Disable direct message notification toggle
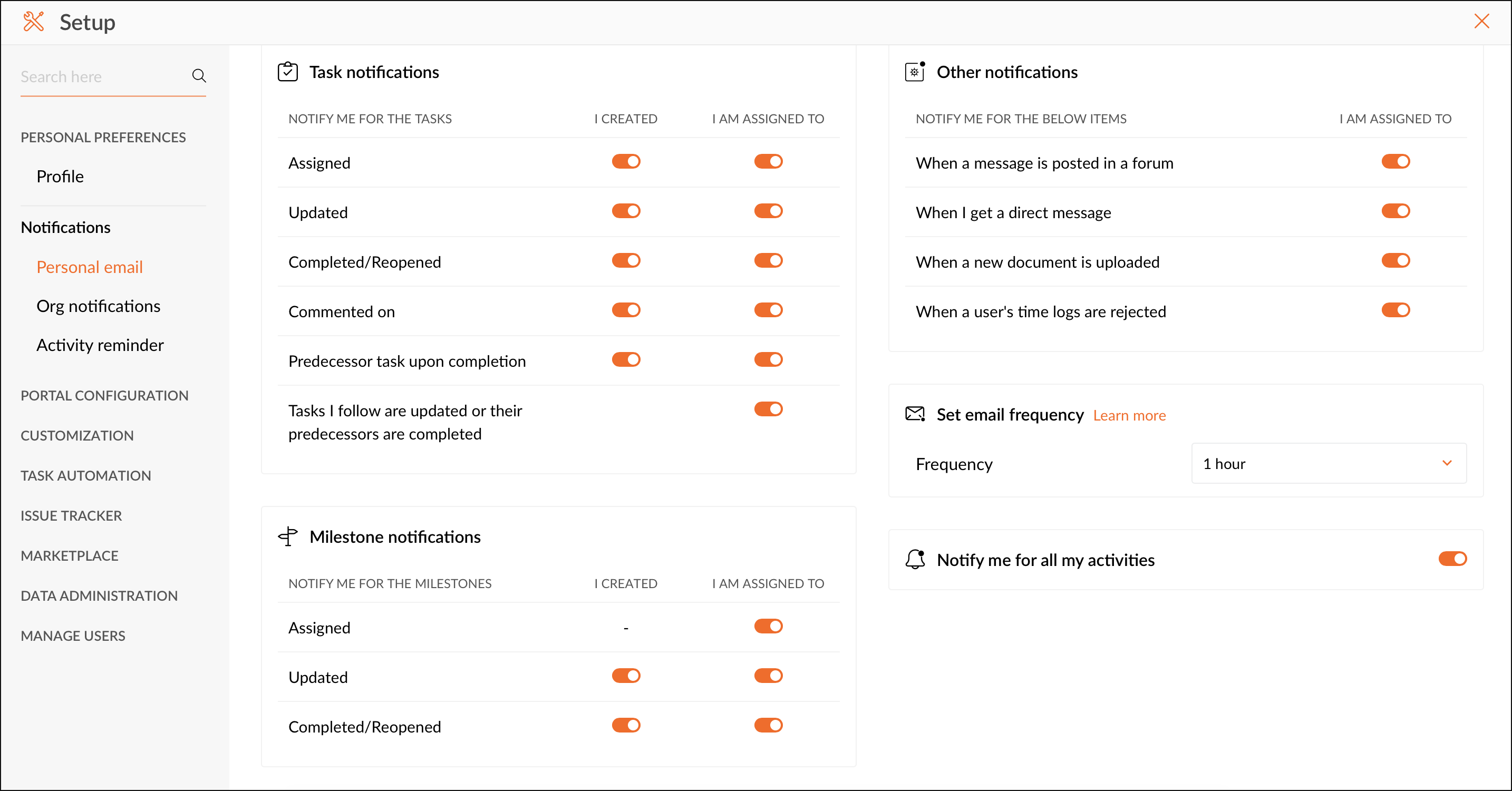Screen dimensions: 1512x791 pyautogui.click(x=1395, y=211)
